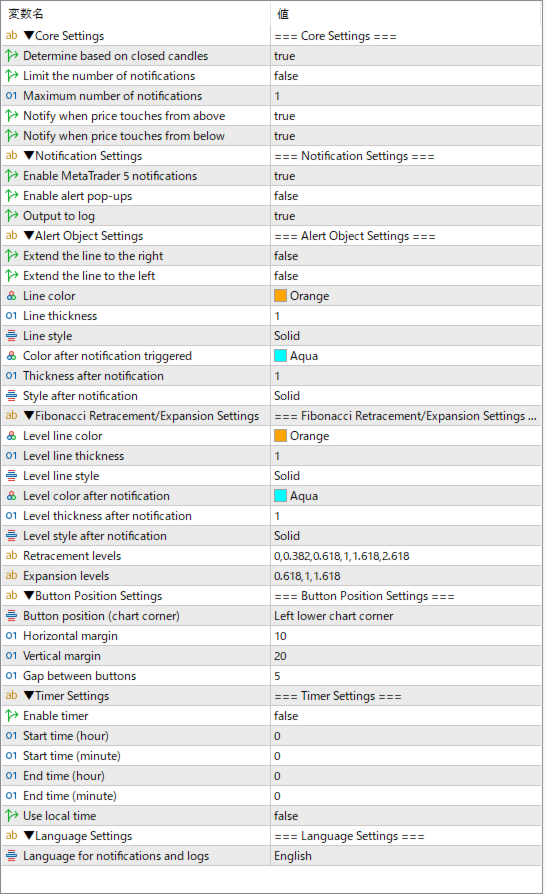This screenshot has width=545, height=894.
Task: Select the Timer Settings section header row
Action: pyautogui.click(x=271, y=696)
